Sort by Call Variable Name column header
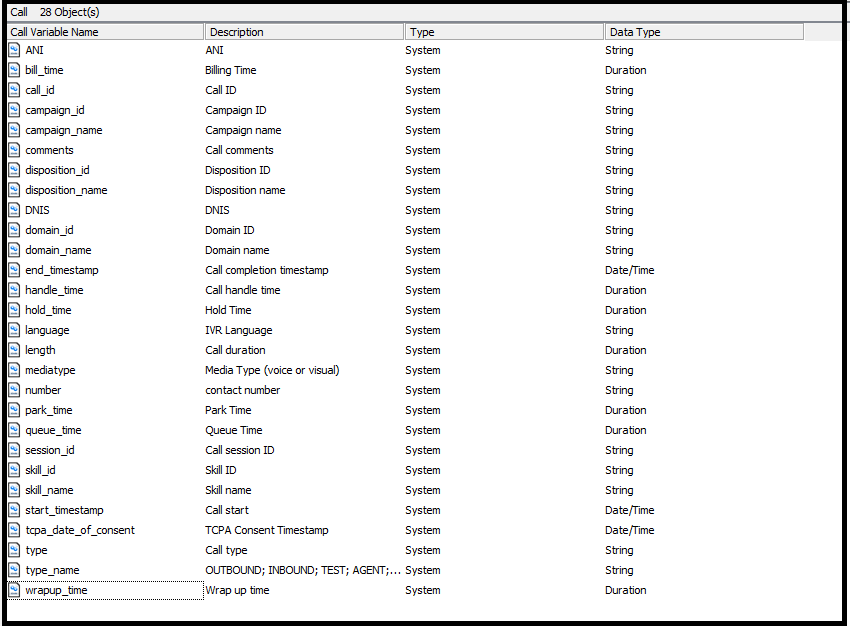This screenshot has height=626, width=850. pos(106,32)
